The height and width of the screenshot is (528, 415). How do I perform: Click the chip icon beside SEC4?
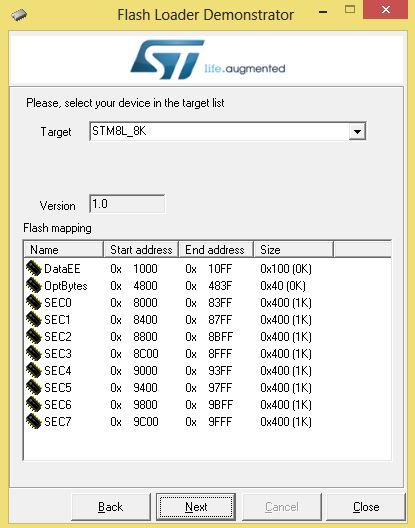click(x=34, y=370)
